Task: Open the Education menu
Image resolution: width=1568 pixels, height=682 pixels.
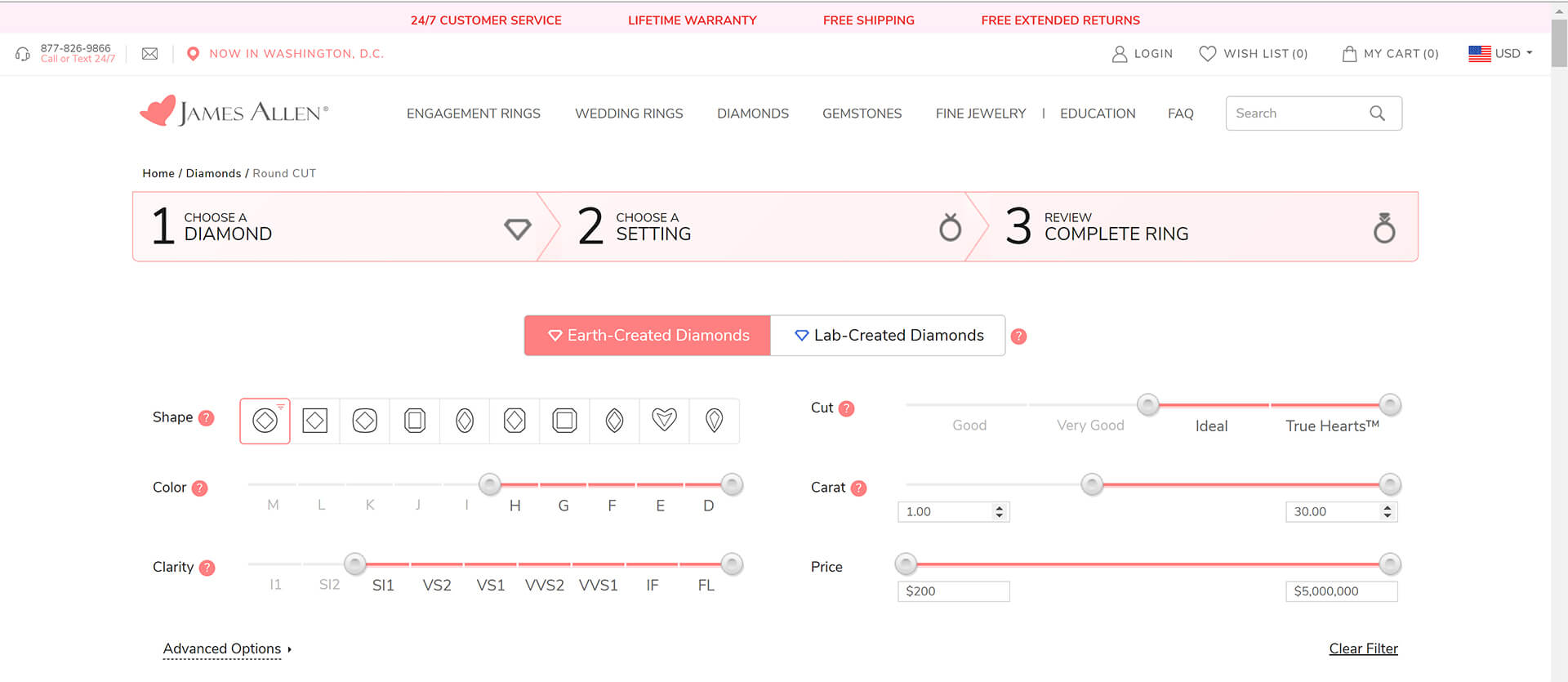Action: [1098, 114]
